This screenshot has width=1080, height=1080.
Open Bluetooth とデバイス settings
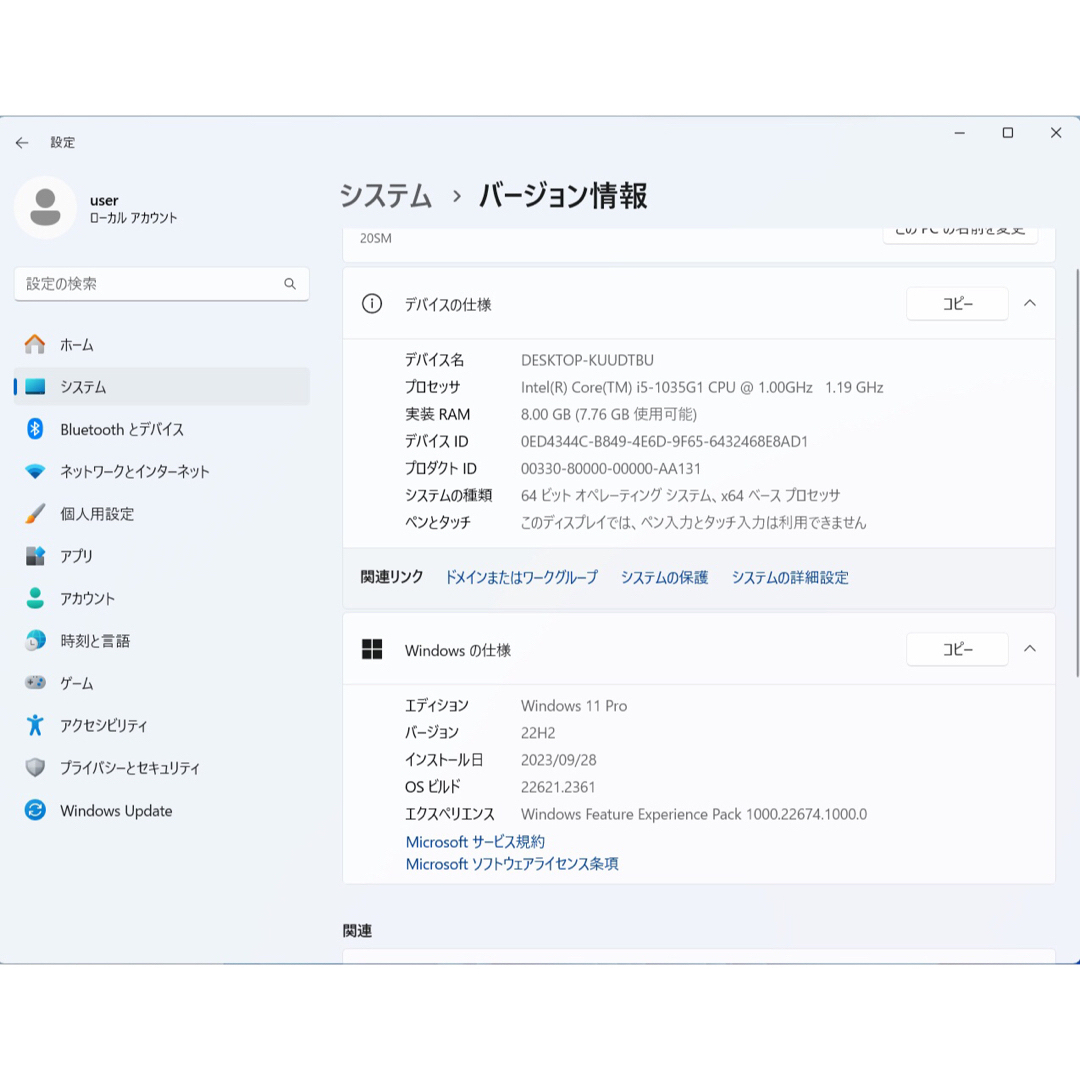[161, 429]
